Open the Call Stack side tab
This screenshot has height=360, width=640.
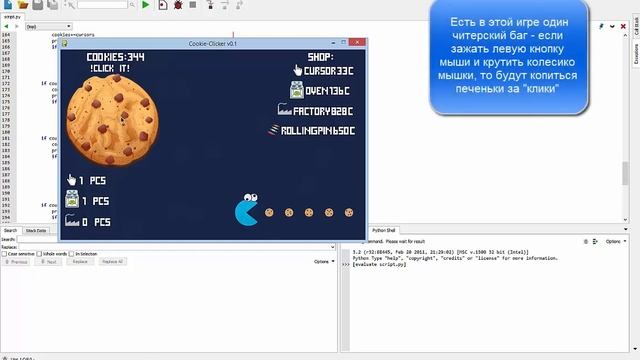coord(636,26)
